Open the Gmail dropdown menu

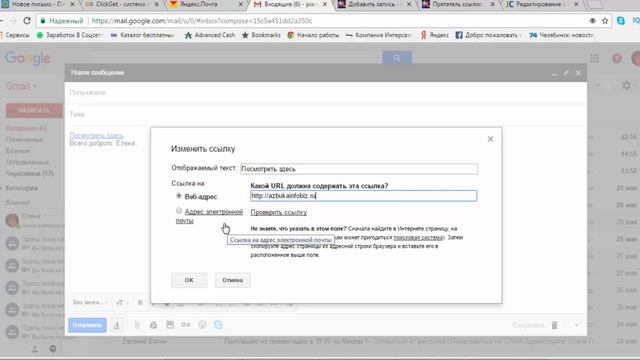pyautogui.click(x=21, y=86)
